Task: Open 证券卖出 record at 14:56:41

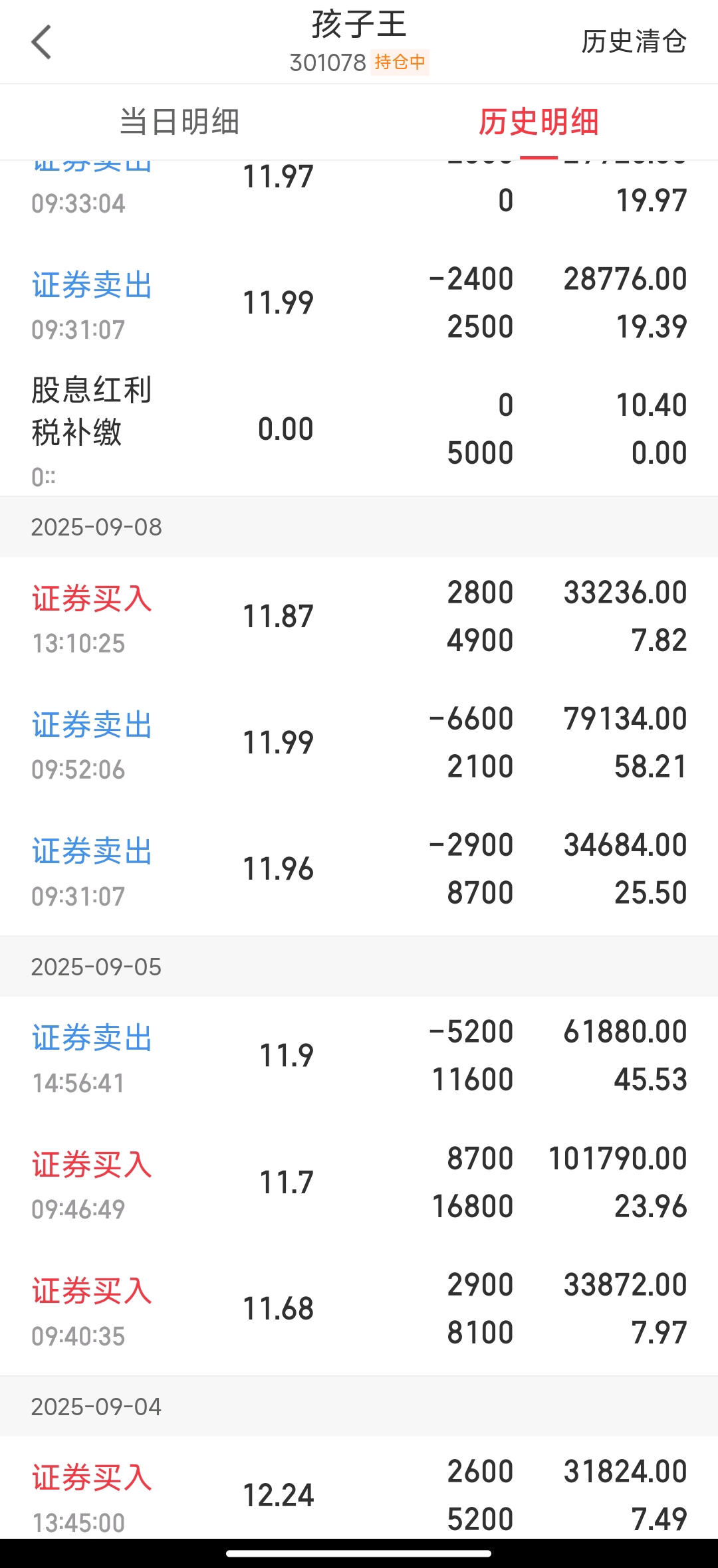Action: tap(359, 1056)
